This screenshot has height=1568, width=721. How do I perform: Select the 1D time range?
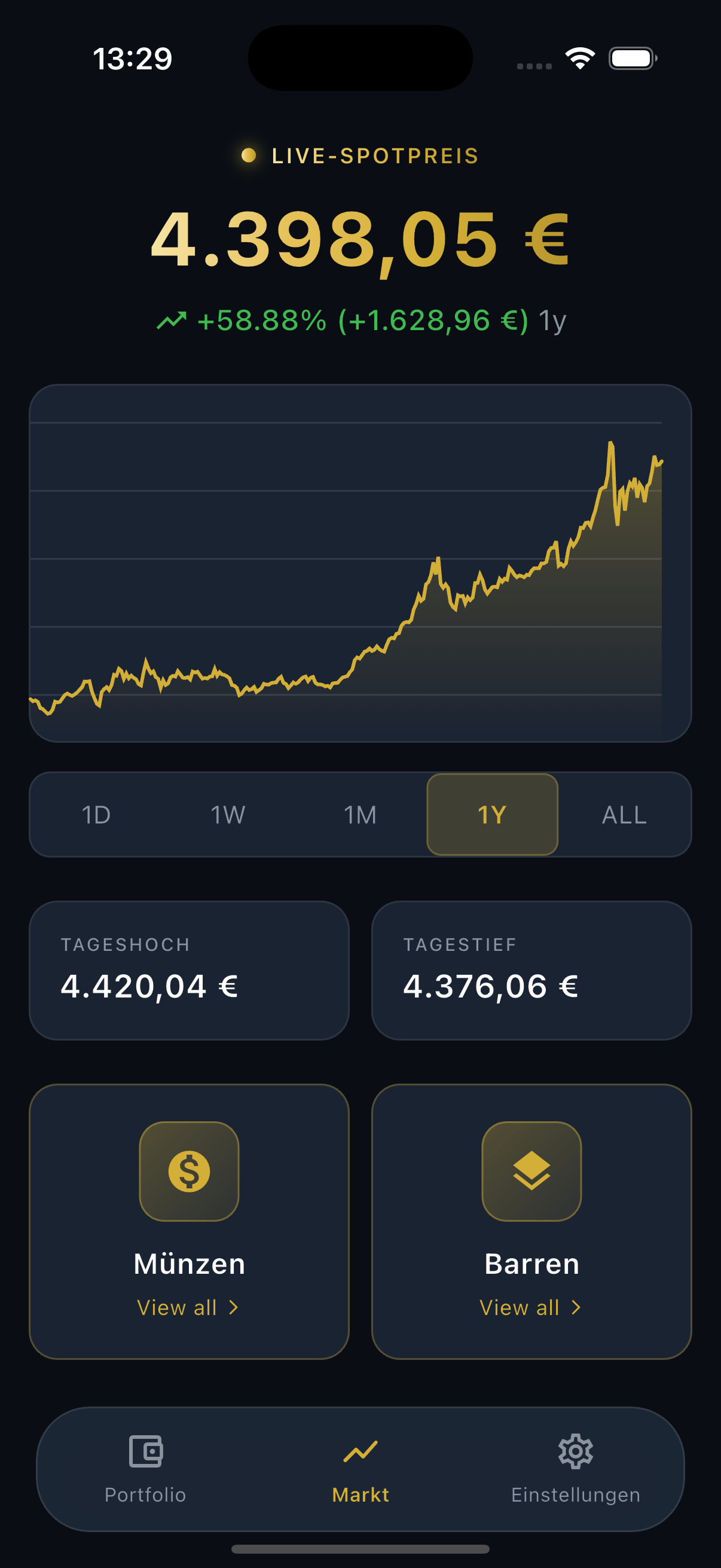pyautogui.click(x=96, y=814)
